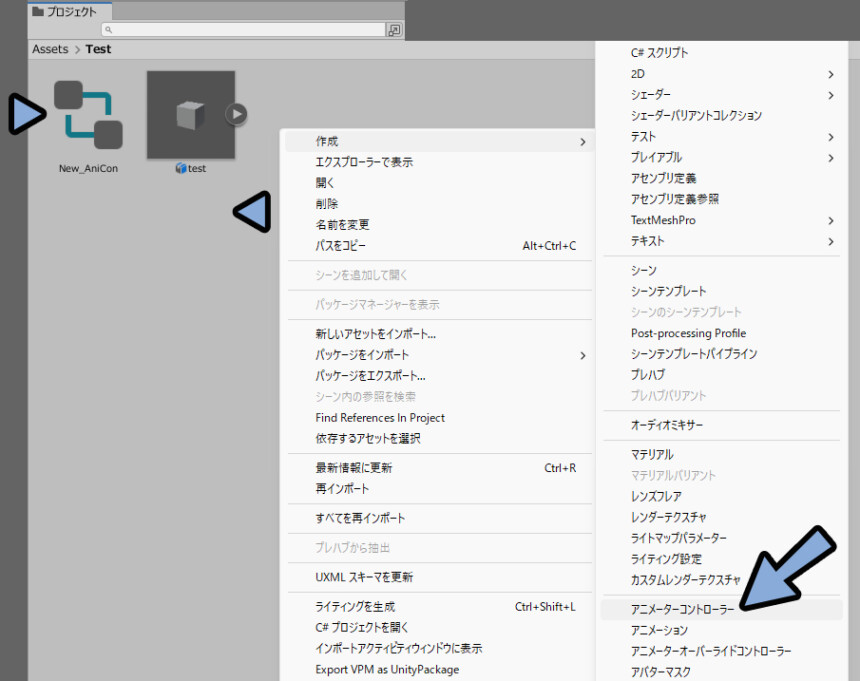Go to the Test breadcrumb folder
Viewport: 860px width, 681px height.
pyautogui.click(x=98, y=49)
